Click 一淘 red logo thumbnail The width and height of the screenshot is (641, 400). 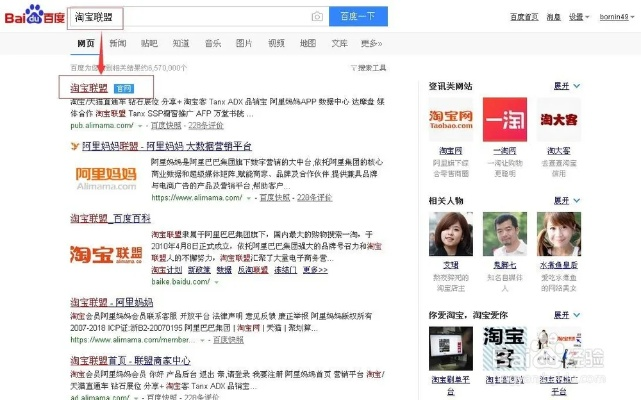click(505, 119)
